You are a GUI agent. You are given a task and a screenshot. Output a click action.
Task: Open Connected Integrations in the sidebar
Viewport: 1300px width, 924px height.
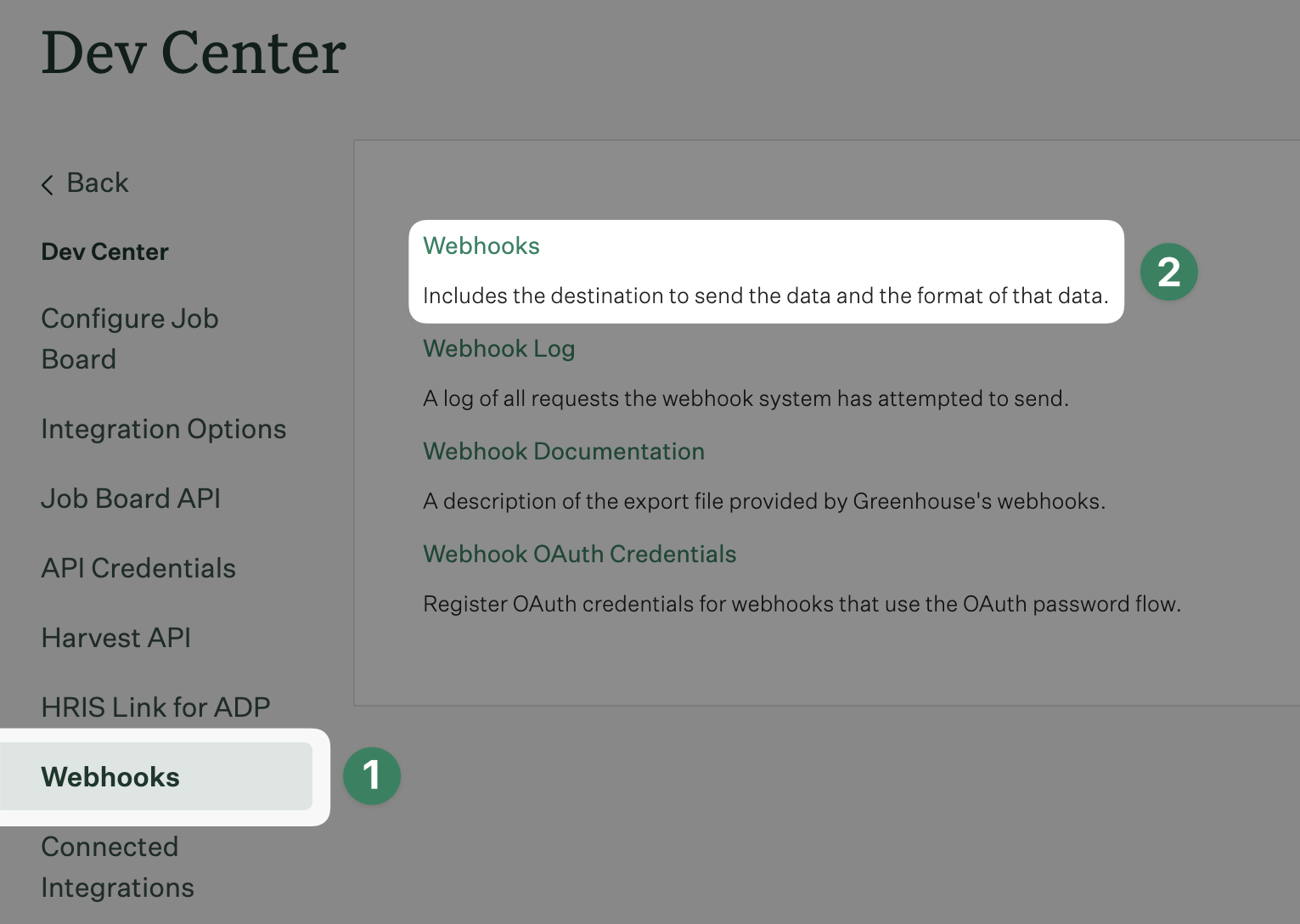click(x=117, y=867)
